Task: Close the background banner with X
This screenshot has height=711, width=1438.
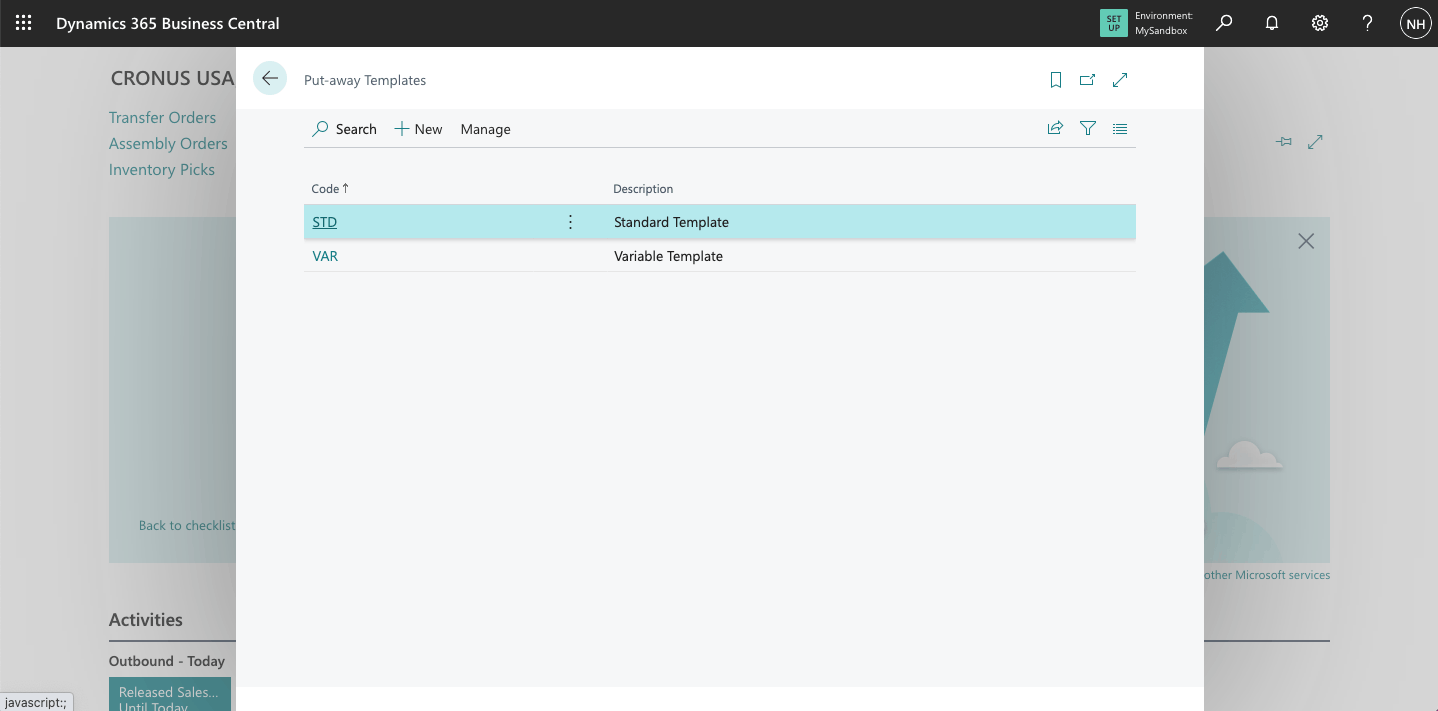Action: [x=1306, y=241]
